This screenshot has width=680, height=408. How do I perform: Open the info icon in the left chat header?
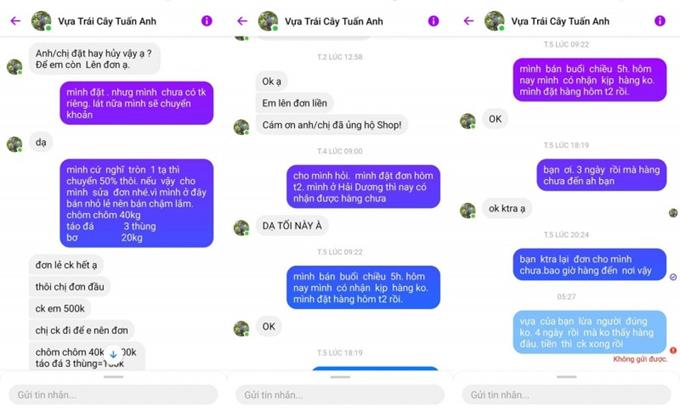click(207, 21)
